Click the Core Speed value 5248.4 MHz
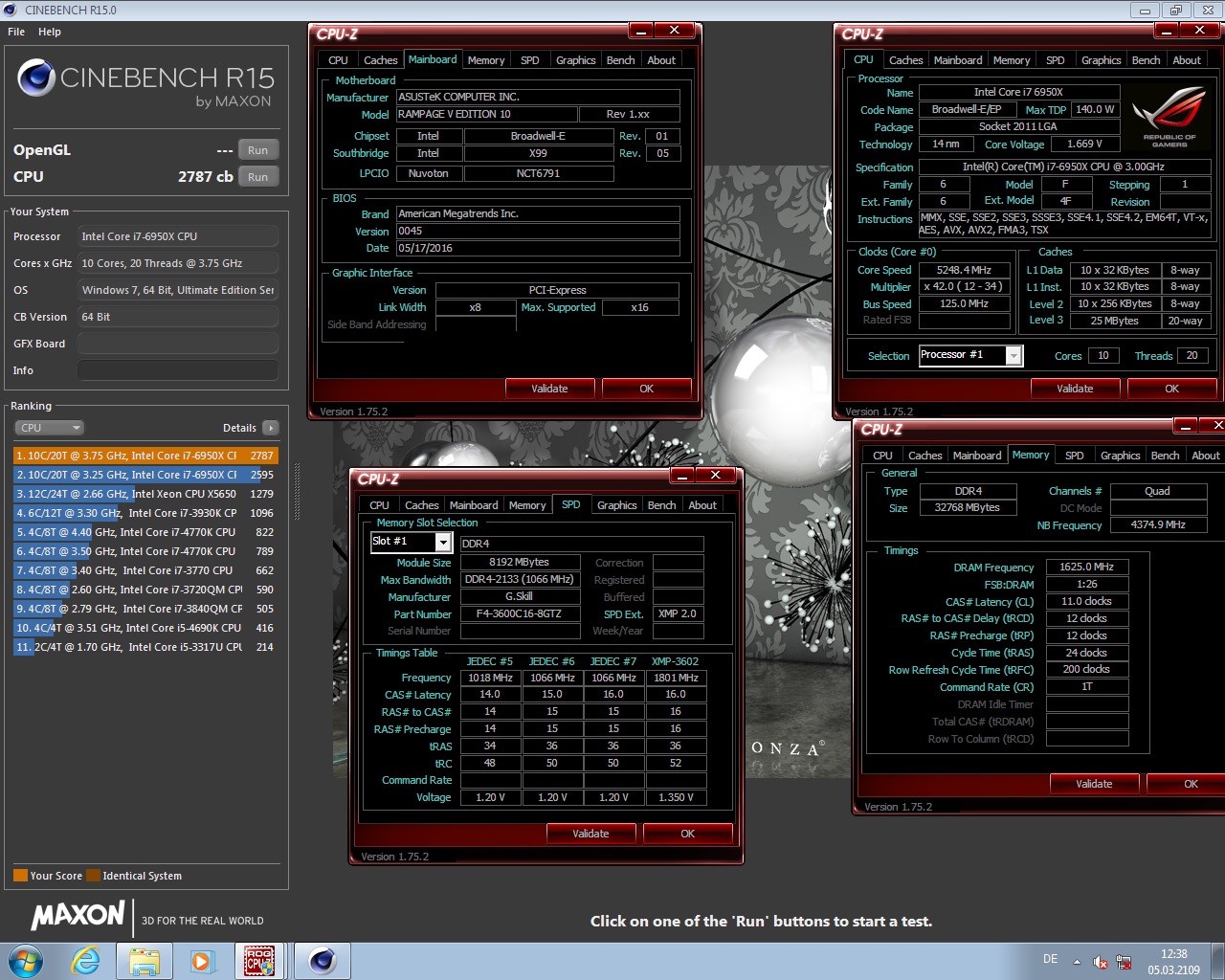 coord(964,271)
